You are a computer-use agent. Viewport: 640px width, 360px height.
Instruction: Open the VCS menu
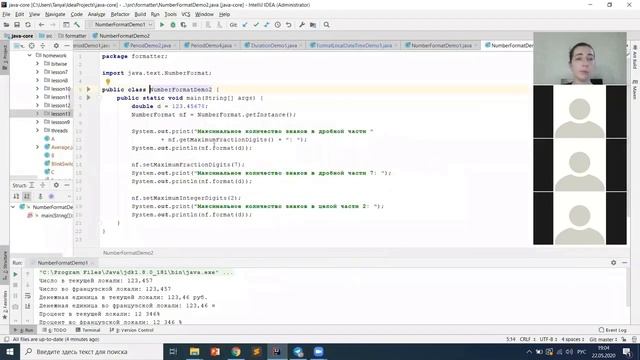point(186,14)
